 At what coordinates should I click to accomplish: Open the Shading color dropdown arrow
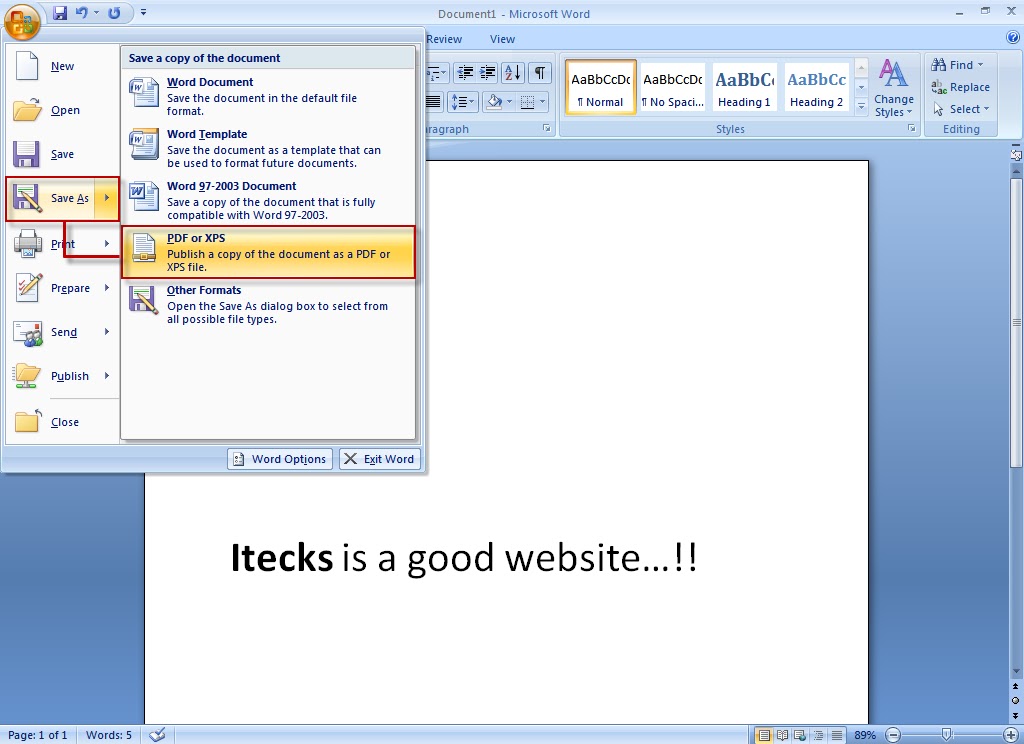[509, 102]
